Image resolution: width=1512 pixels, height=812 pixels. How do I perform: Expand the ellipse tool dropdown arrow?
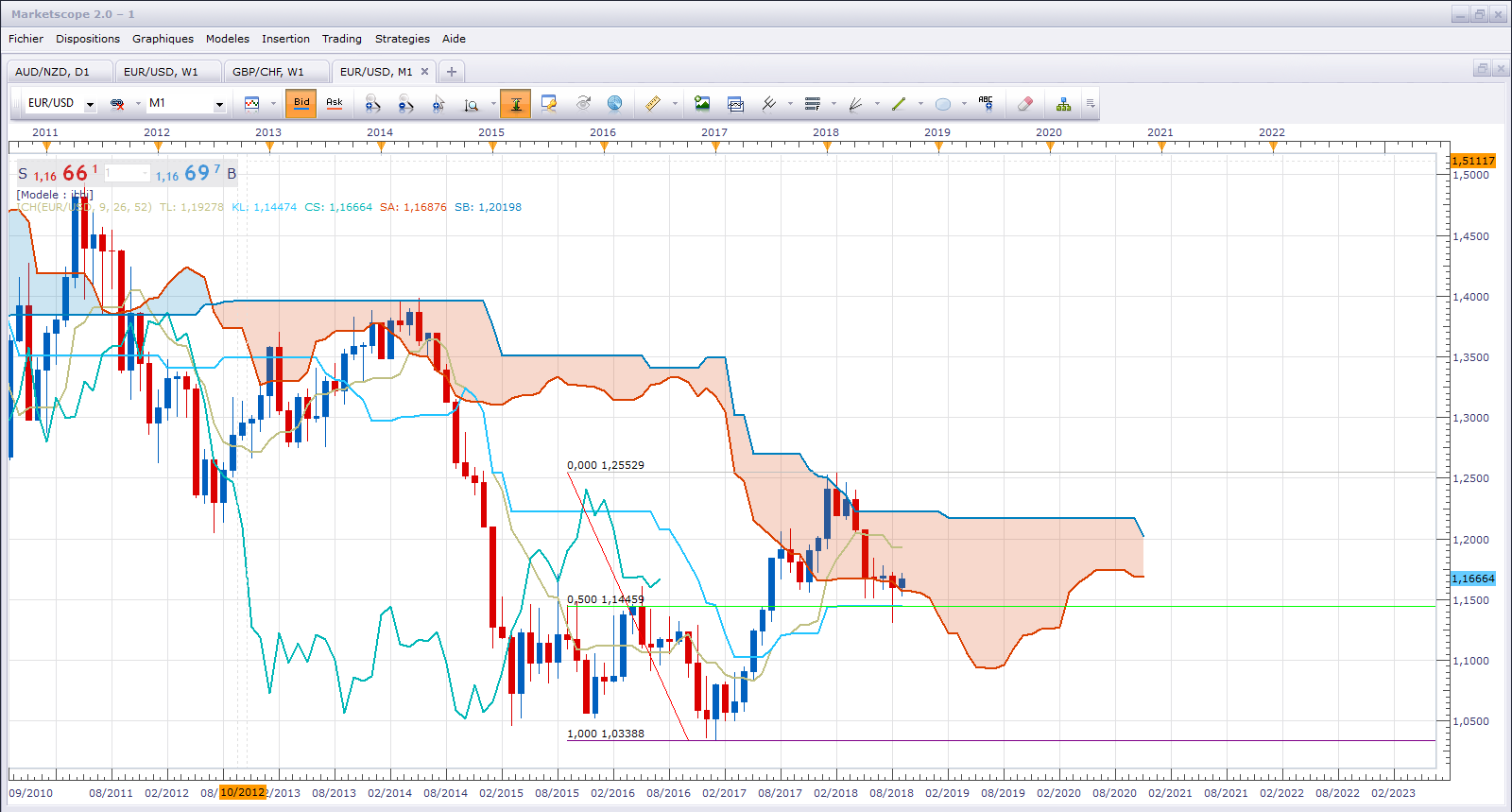[x=964, y=104]
